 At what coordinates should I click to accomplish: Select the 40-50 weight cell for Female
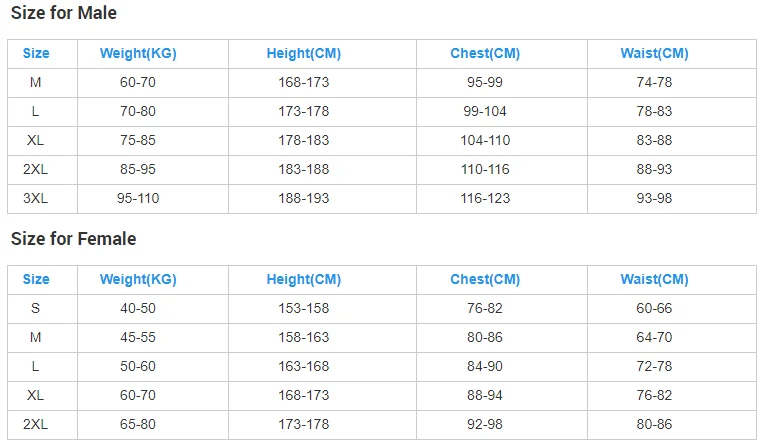click(138, 309)
